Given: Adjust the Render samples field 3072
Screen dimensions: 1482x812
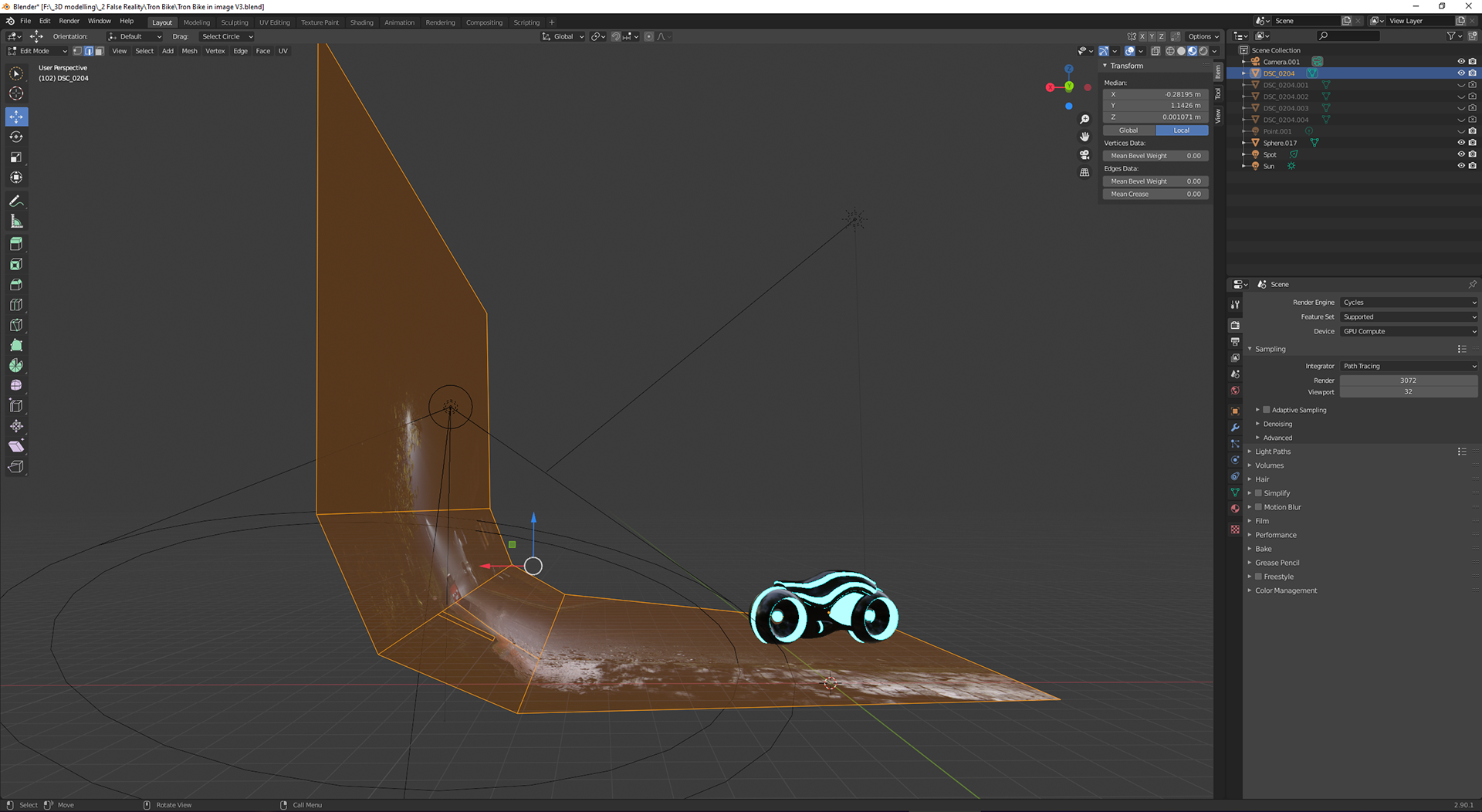Looking at the screenshot, I should [1409, 381].
